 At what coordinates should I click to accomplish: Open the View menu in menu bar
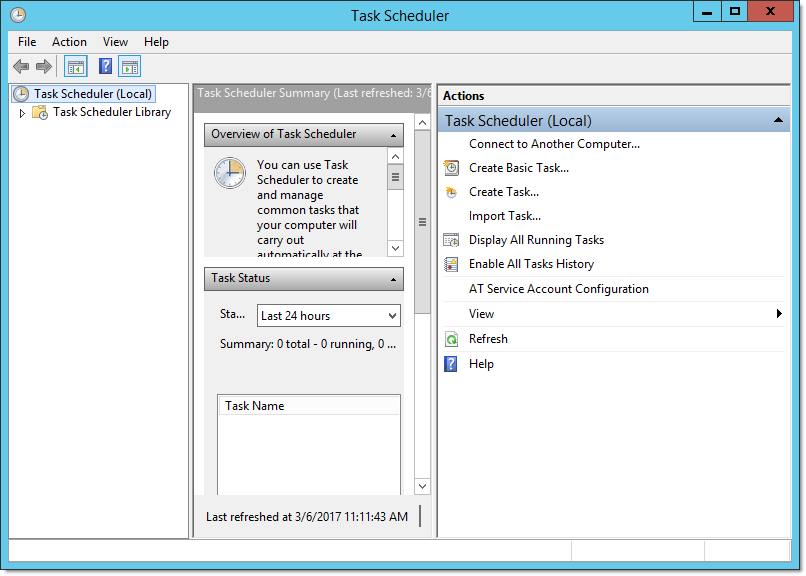[x=115, y=42]
